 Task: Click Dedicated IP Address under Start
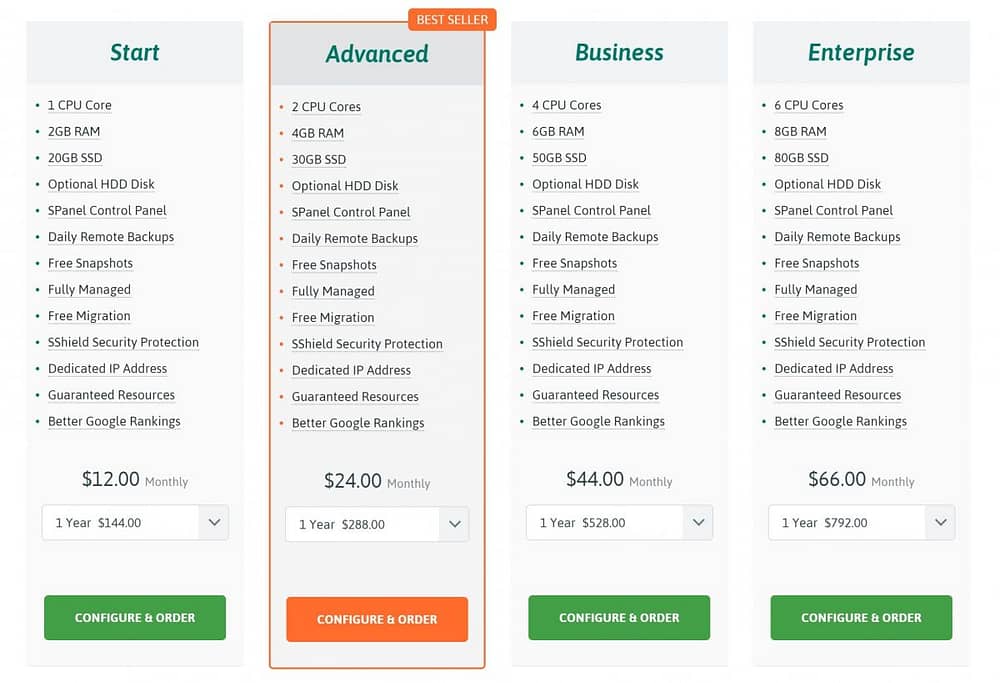pos(107,369)
